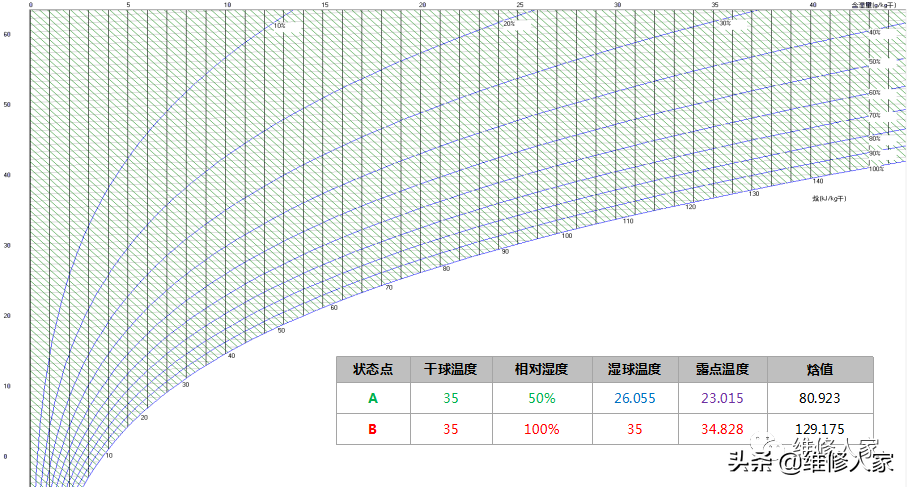
Task: Click the 23.015 dew point value
Action: click(x=723, y=398)
